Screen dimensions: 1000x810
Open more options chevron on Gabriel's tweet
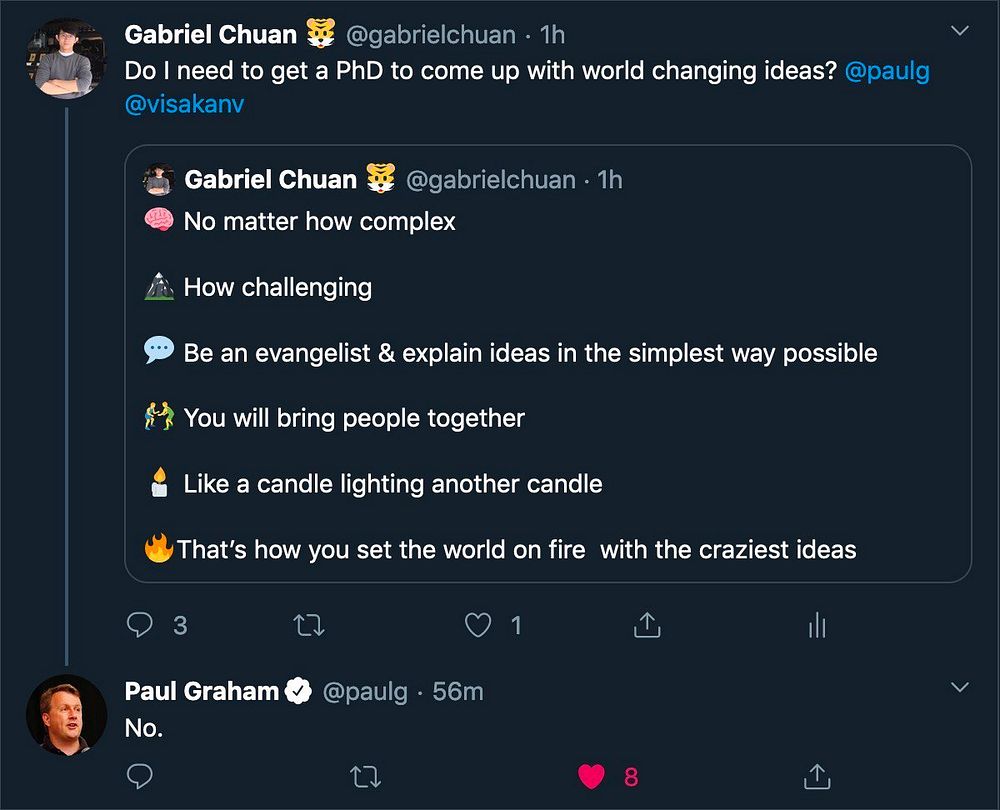point(960,32)
